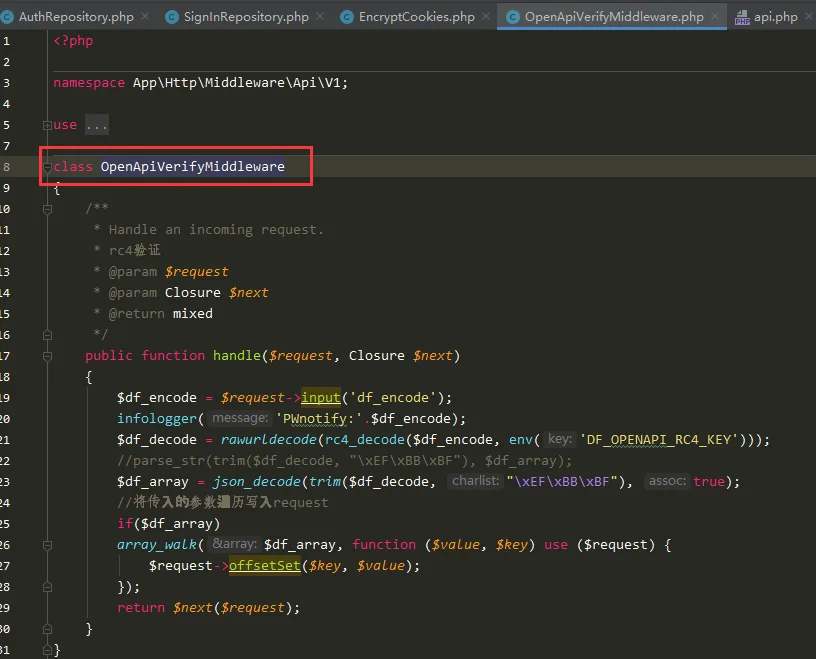Switch to the SignInRepository.php tab
The width and height of the screenshot is (816, 659).
click(246, 17)
